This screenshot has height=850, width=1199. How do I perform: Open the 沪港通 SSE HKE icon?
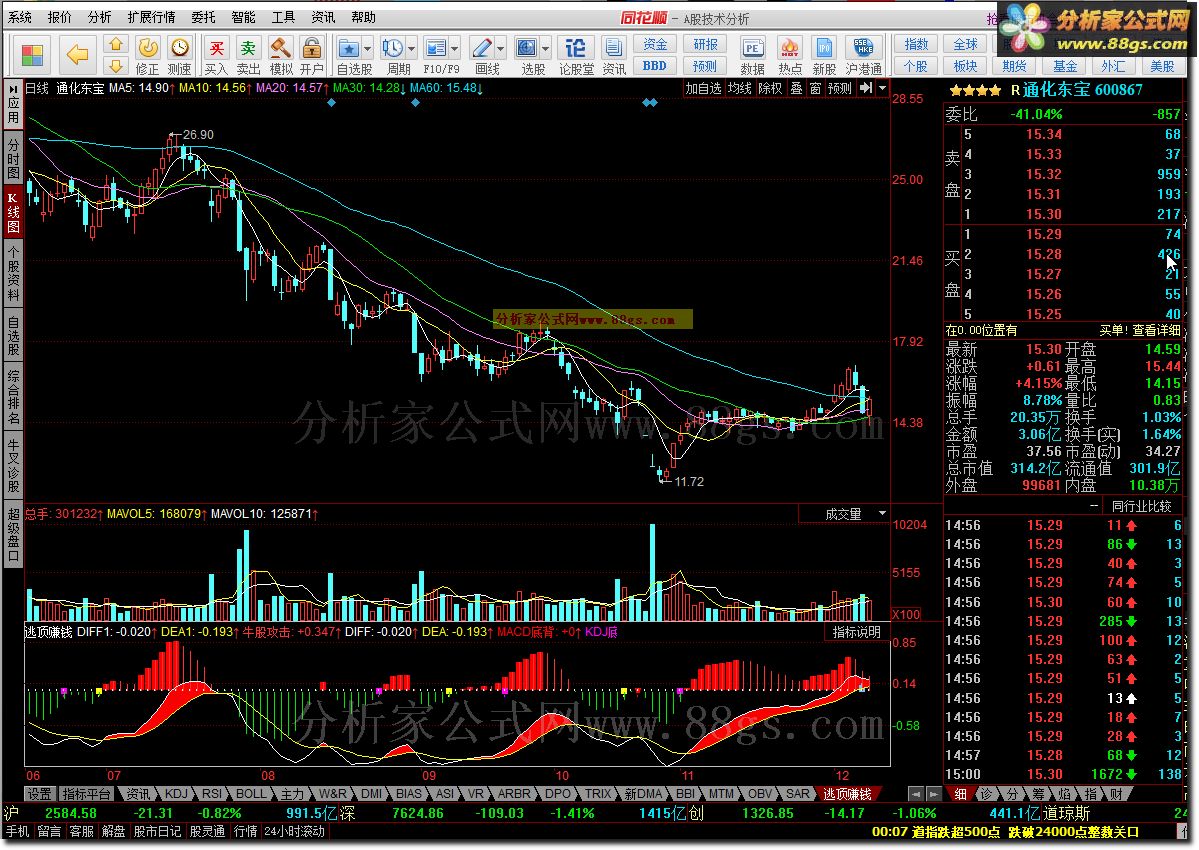863,55
